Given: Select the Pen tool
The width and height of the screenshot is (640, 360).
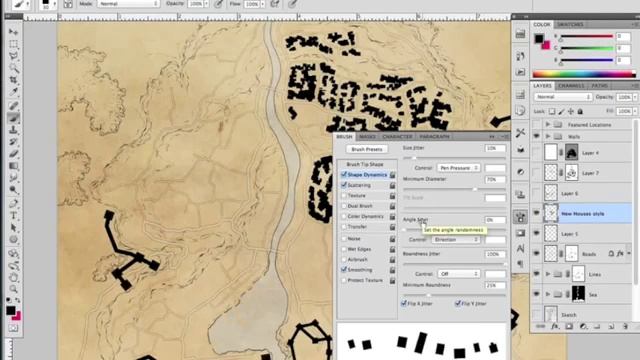Looking at the screenshot, I should click(x=13, y=203).
